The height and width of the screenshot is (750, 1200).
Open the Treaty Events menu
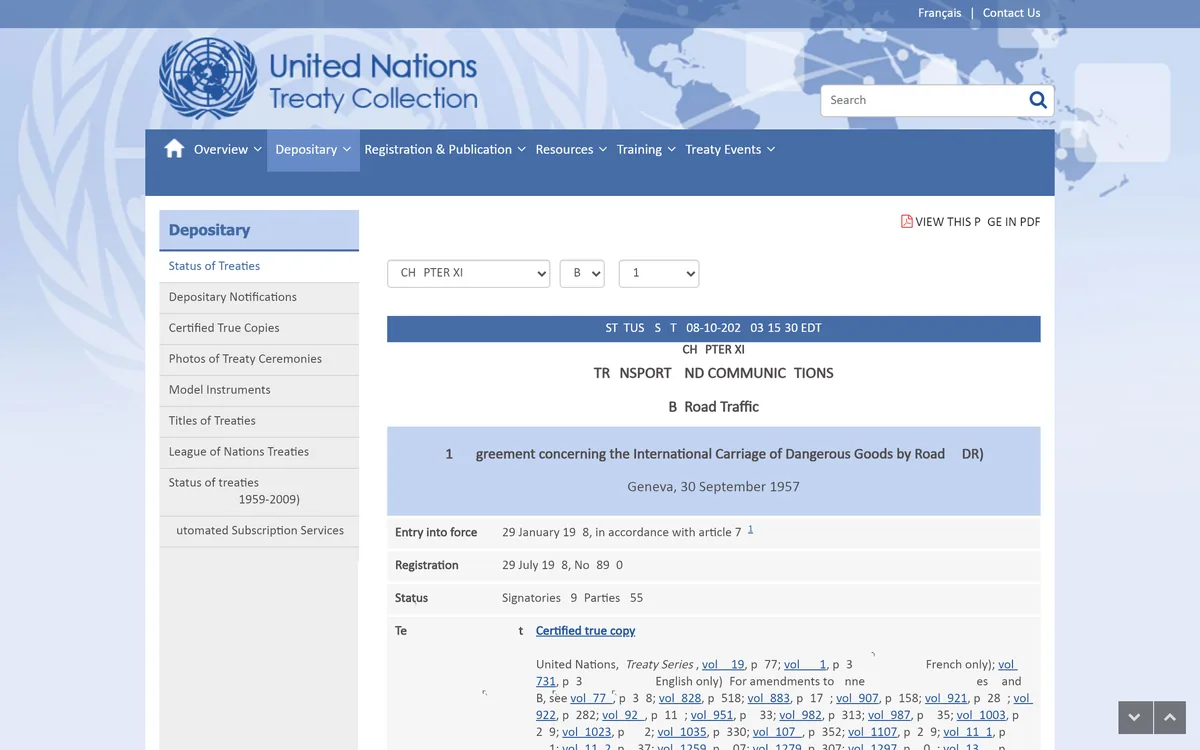(x=730, y=150)
